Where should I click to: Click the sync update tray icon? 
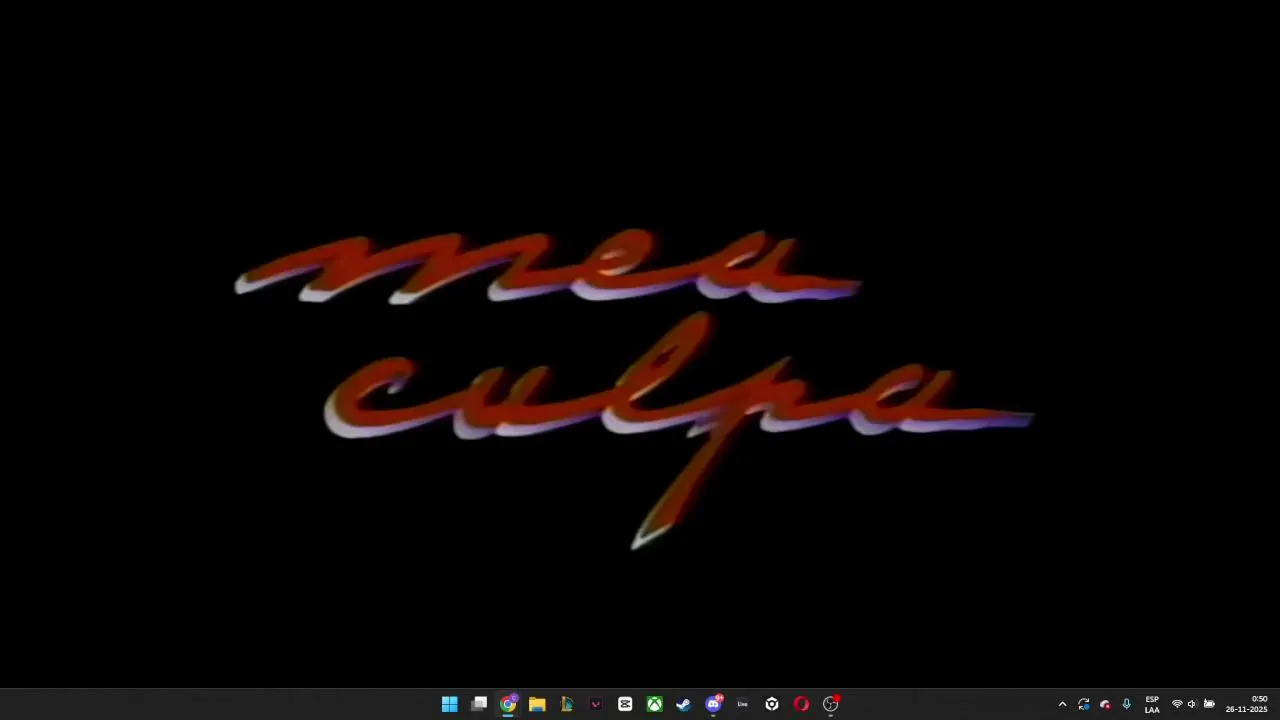coord(1083,704)
